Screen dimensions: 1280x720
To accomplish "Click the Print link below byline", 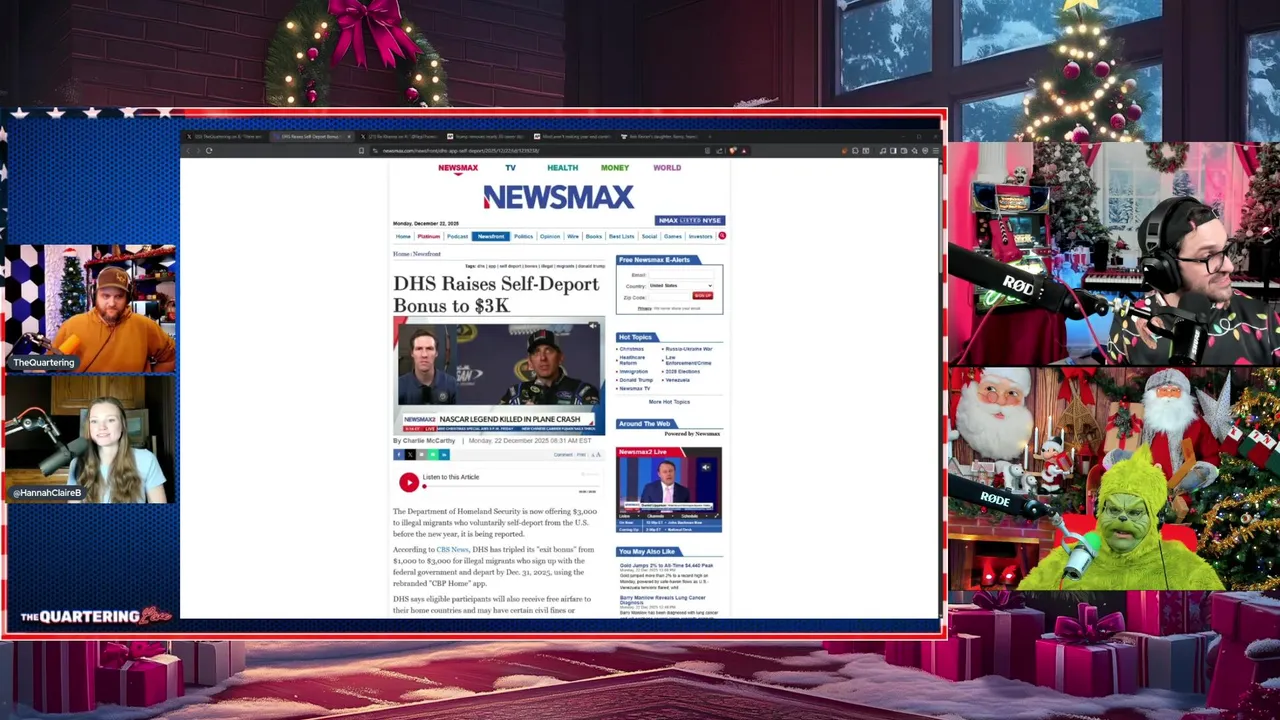I will 581,455.
